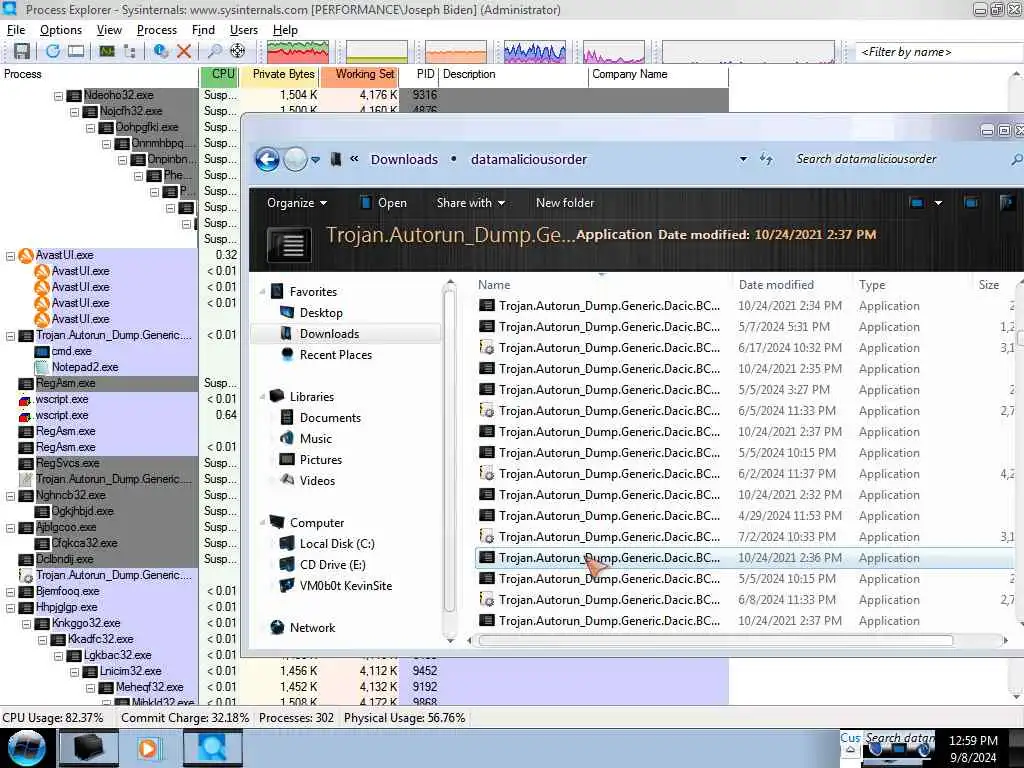
Task: Click the Explorer Forward arrow button
Action: coord(295,159)
